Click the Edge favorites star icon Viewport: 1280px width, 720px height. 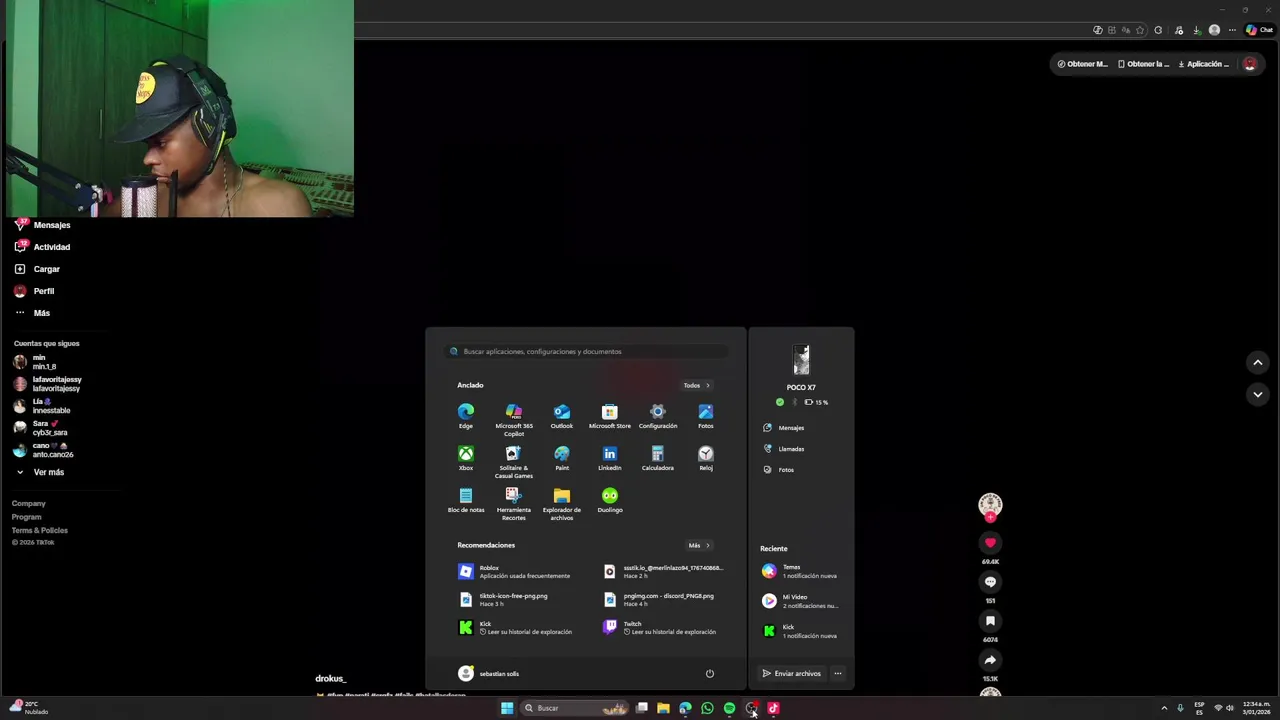(x=1140, y=30)
